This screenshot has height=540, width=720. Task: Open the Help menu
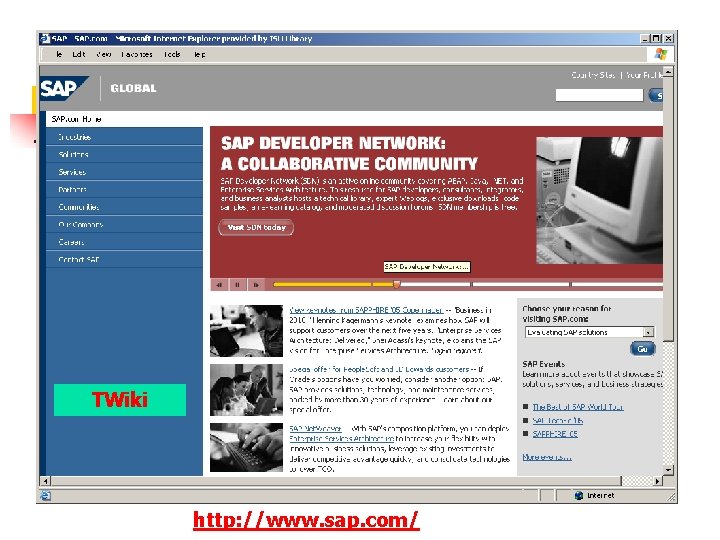[199, 54]
